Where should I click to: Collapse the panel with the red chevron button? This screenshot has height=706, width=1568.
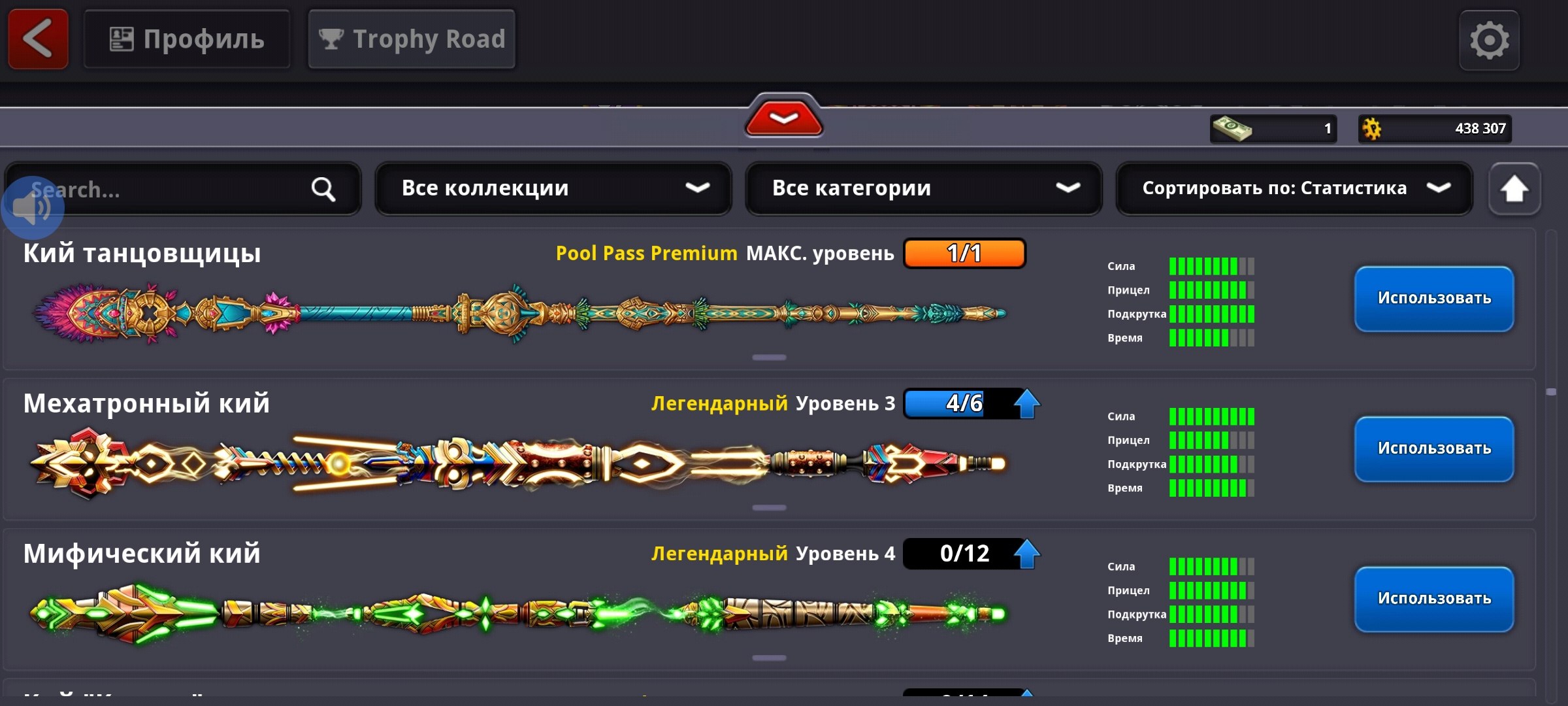tap(783, 116)
